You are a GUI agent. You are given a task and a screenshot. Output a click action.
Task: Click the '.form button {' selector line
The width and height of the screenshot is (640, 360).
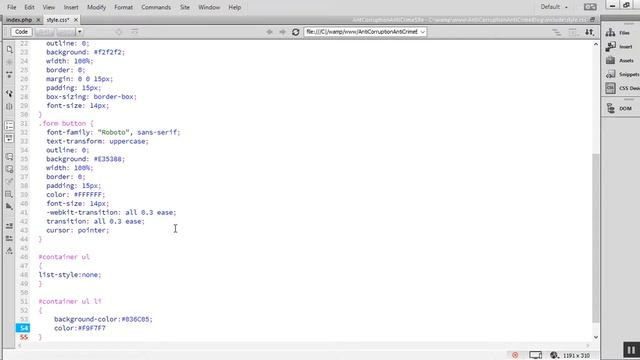click(66, 123)
